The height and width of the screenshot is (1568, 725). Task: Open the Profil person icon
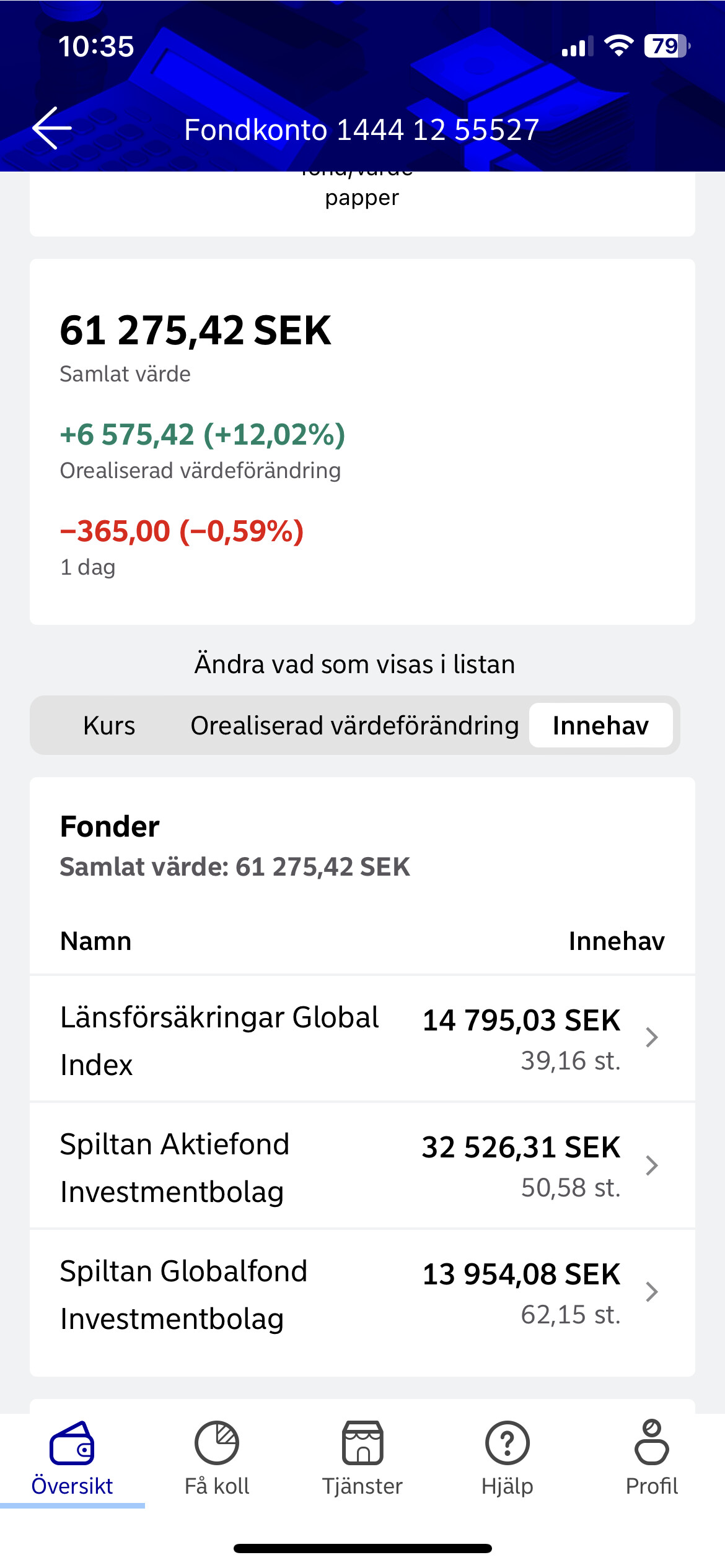652,1443
